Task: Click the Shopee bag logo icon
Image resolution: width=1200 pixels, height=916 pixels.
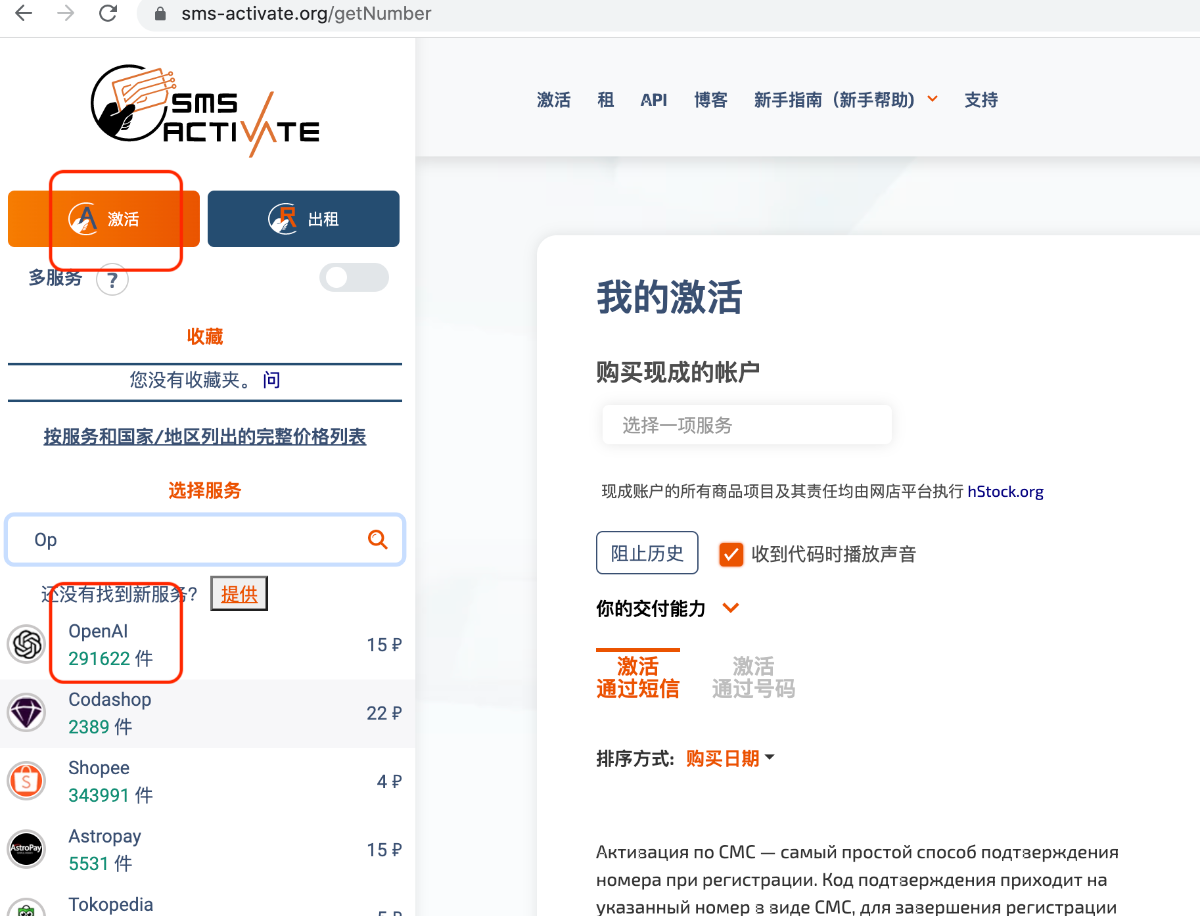Action: coord(27,781)
